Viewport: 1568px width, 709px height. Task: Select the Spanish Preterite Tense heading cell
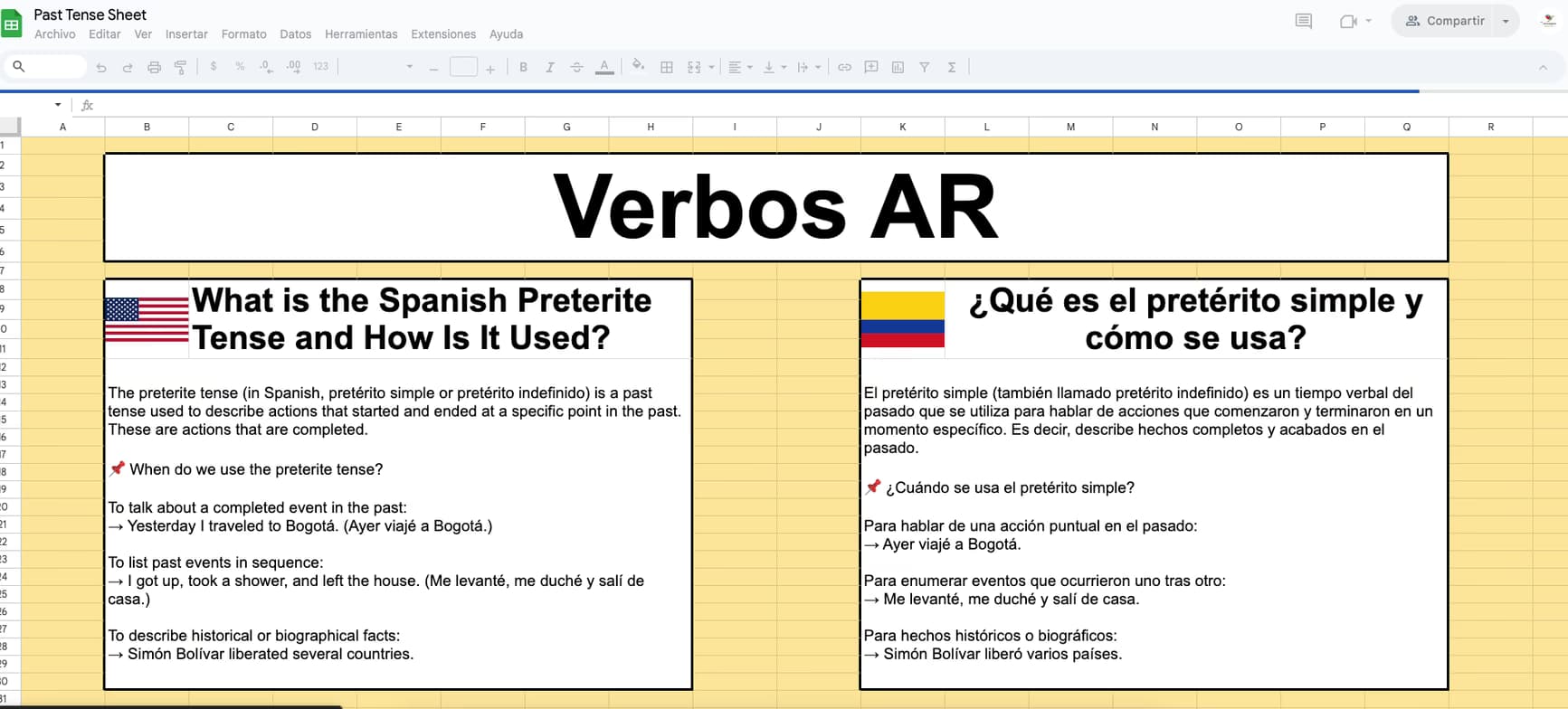click(x=441, y=319)
